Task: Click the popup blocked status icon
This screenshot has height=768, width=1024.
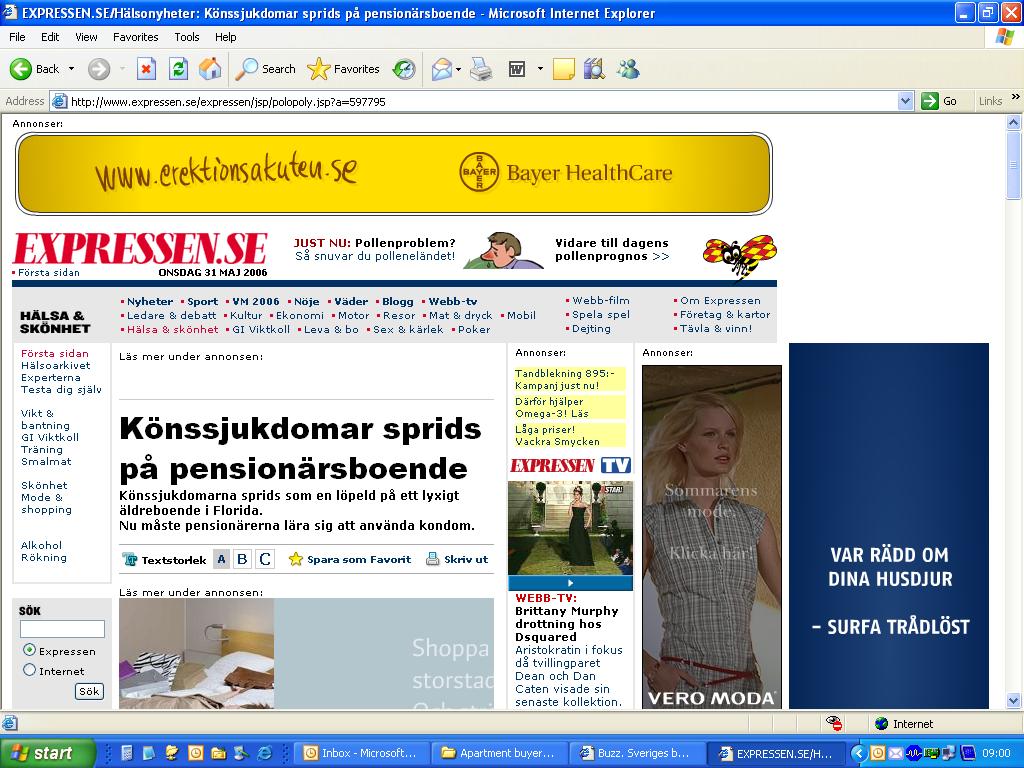Action: pos(834,723)
